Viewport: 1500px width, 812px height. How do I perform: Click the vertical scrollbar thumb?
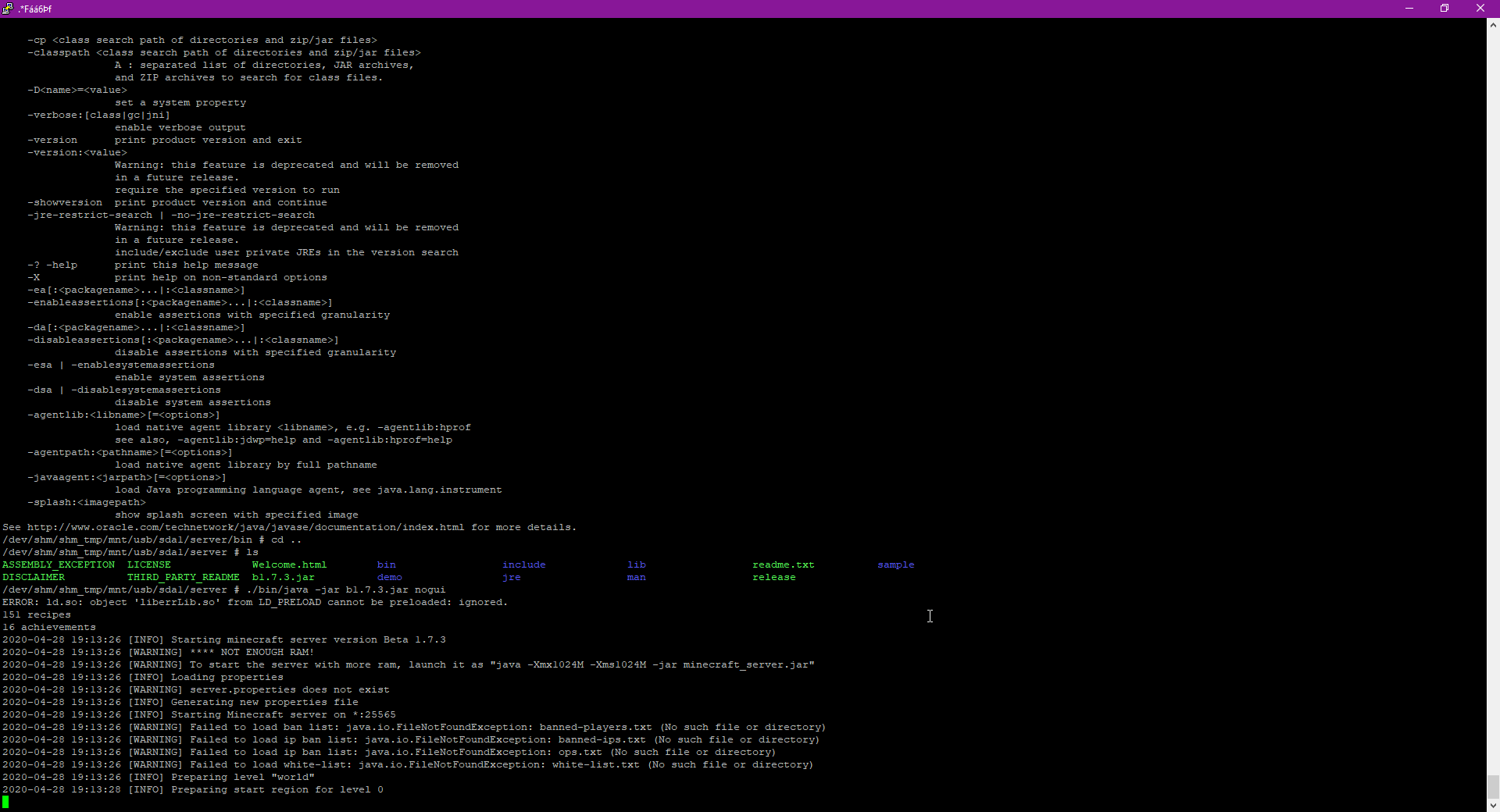coord(1493,786)
